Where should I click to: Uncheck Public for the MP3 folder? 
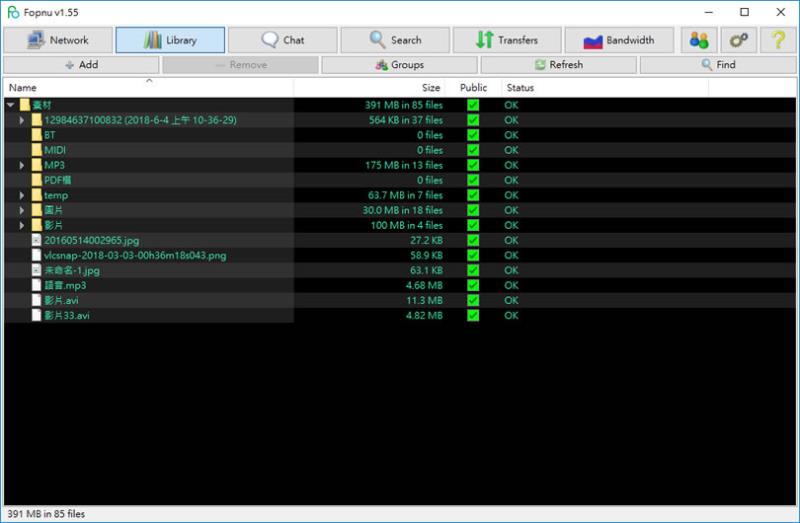(x=473, y=165)
